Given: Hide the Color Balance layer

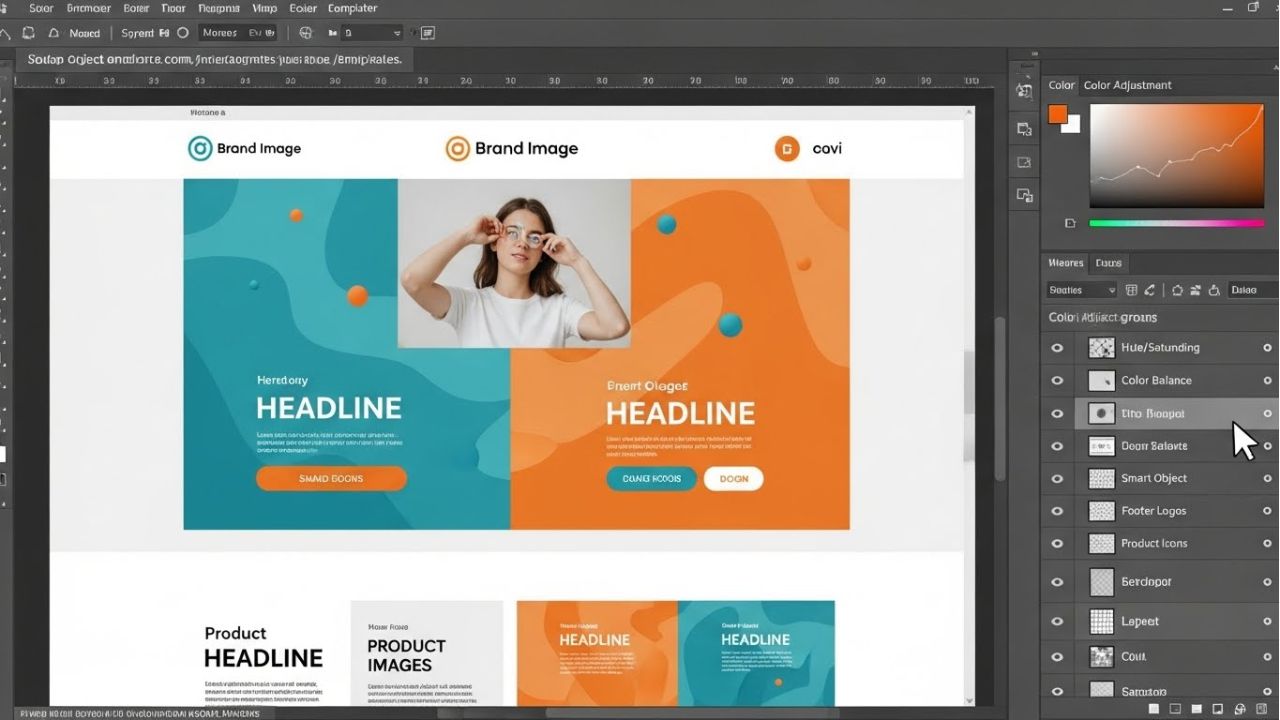Looking at the screenshot, I should (x=1057, y=381).
